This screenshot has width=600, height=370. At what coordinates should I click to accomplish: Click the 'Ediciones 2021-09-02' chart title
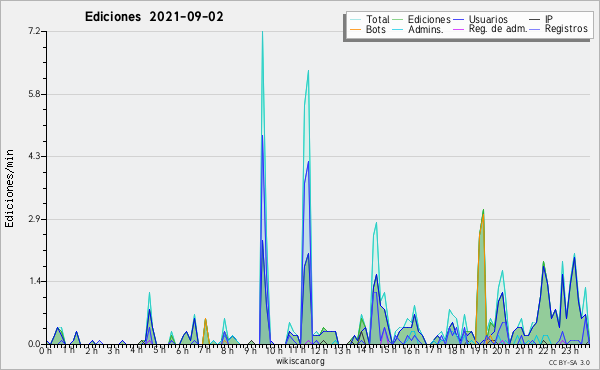pyautogui.click(x=154, y=17)
